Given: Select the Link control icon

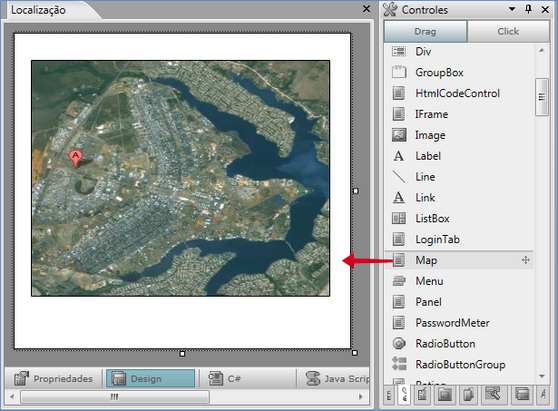Looking at the screenshot, I should [399, 197].
